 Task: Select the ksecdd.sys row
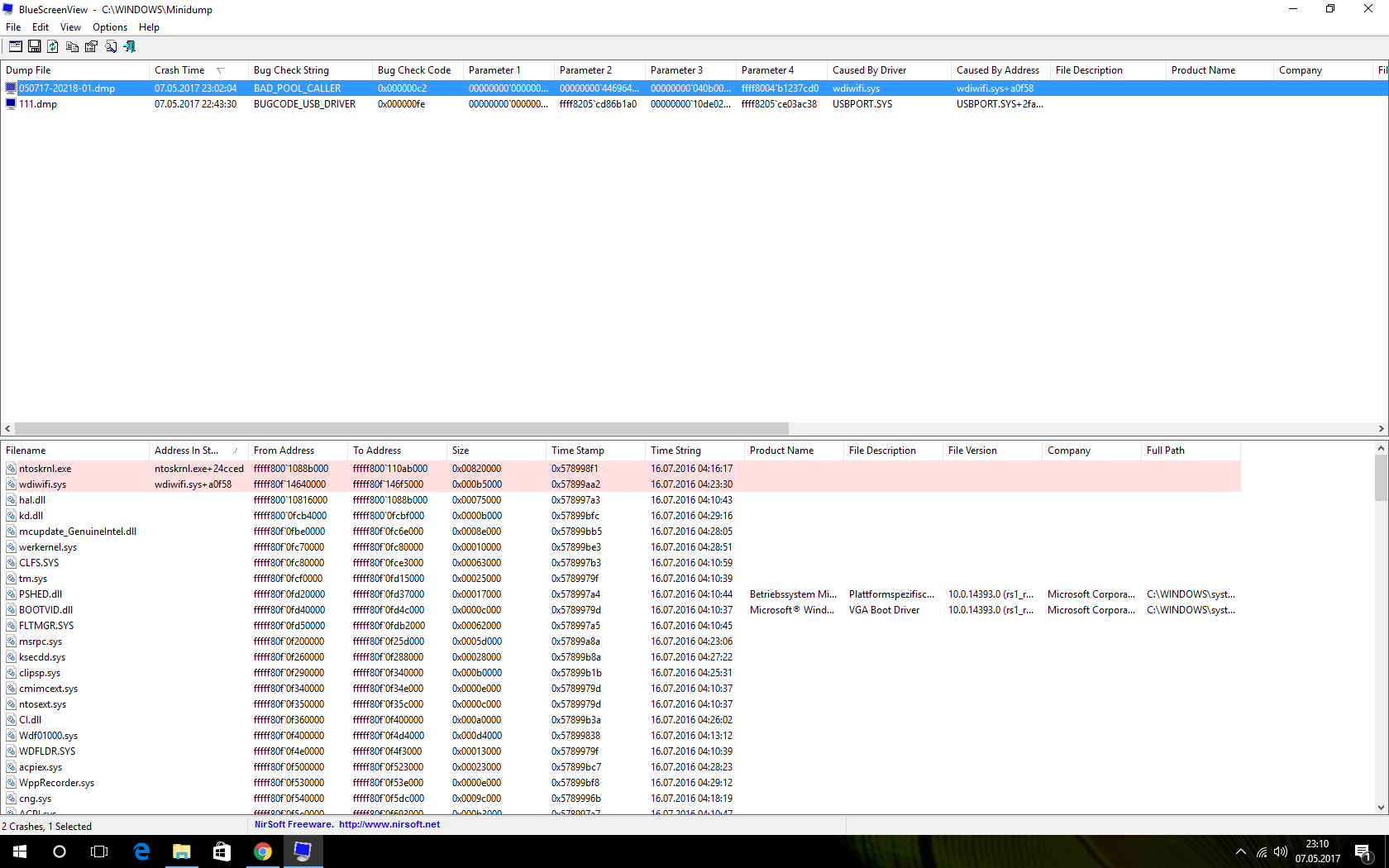620,657
